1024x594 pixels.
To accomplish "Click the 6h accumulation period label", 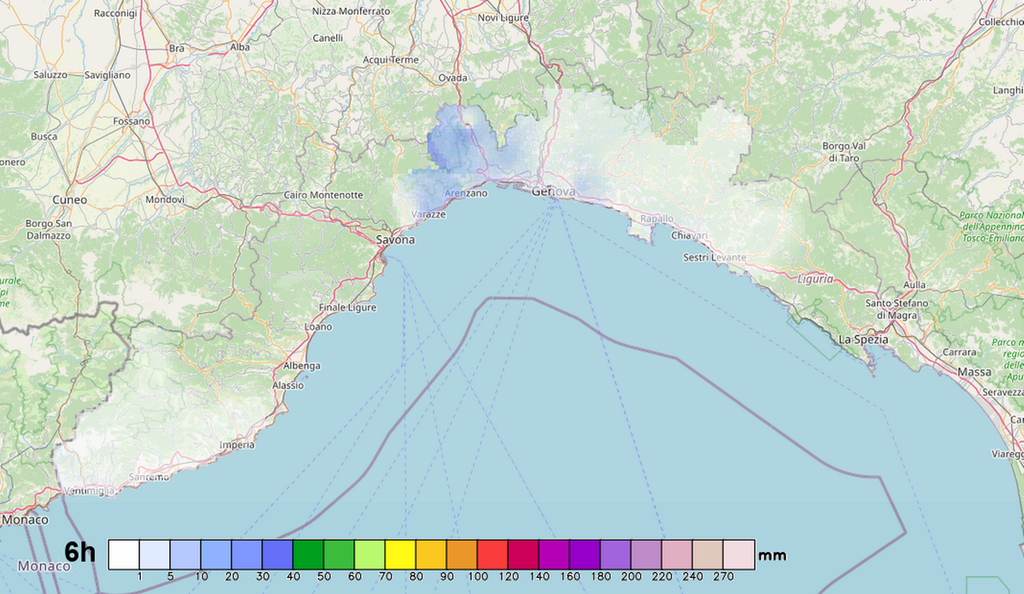I will point(80,553).
